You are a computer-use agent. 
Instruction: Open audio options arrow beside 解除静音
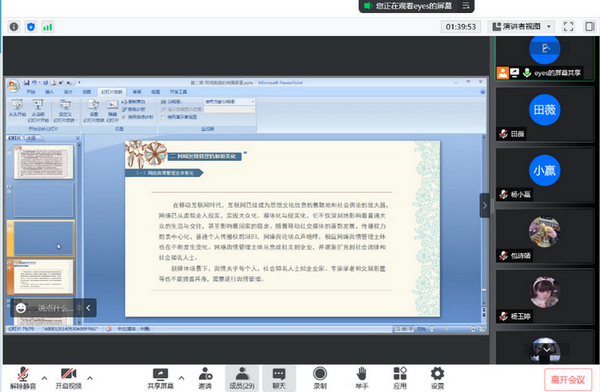pos(45,378)
